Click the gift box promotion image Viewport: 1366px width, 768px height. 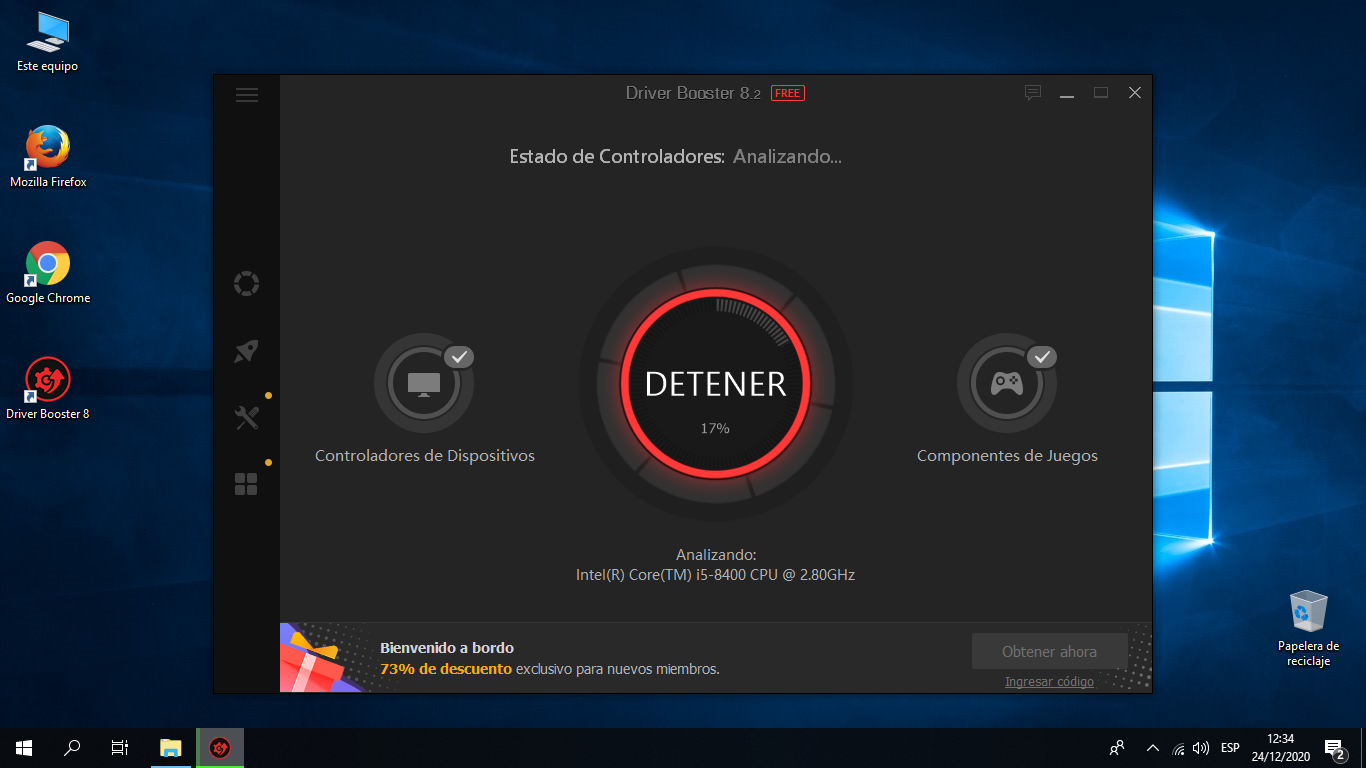322,659
